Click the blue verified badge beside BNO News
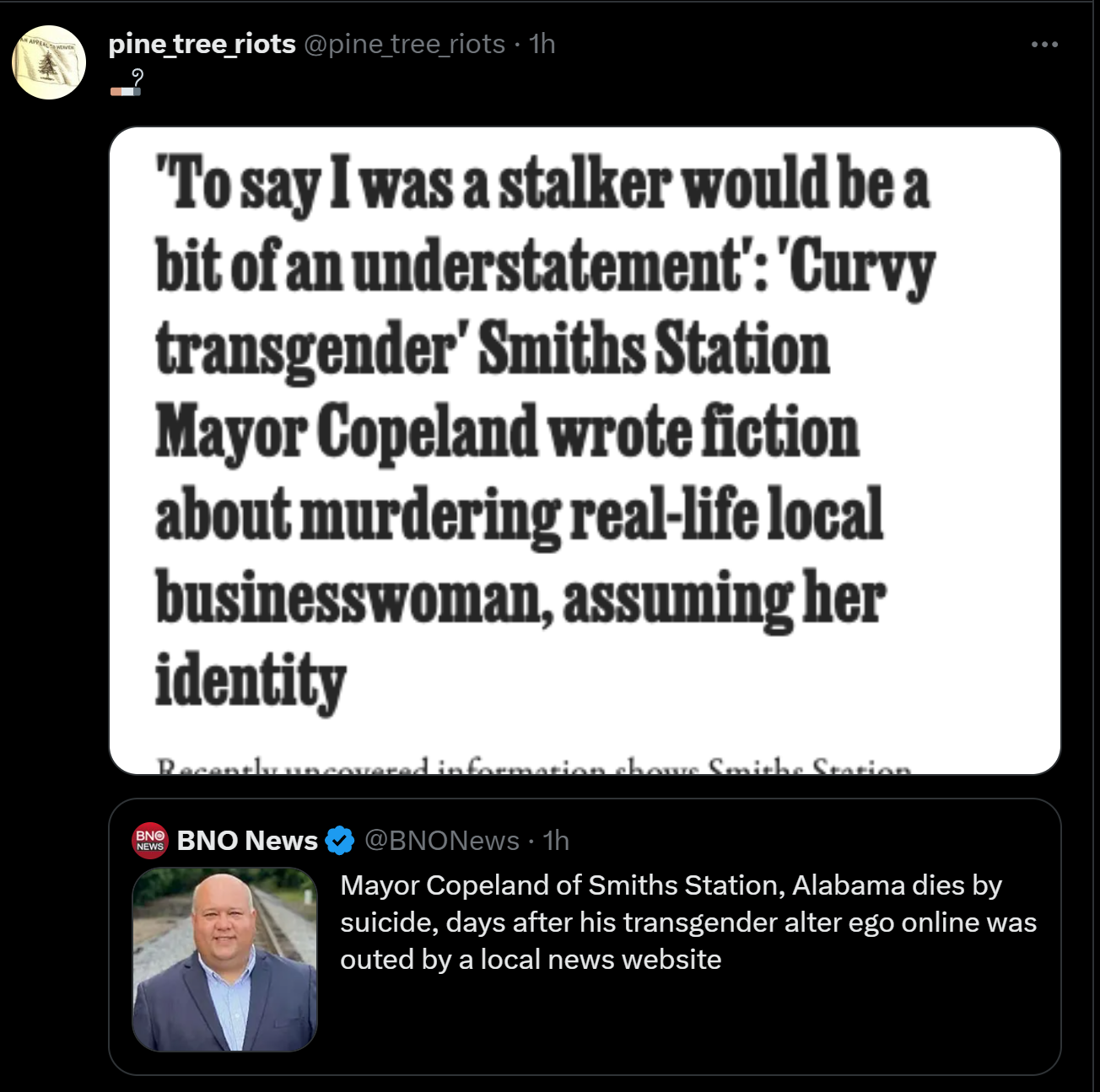1100x1092 pixels. (340, 841)
